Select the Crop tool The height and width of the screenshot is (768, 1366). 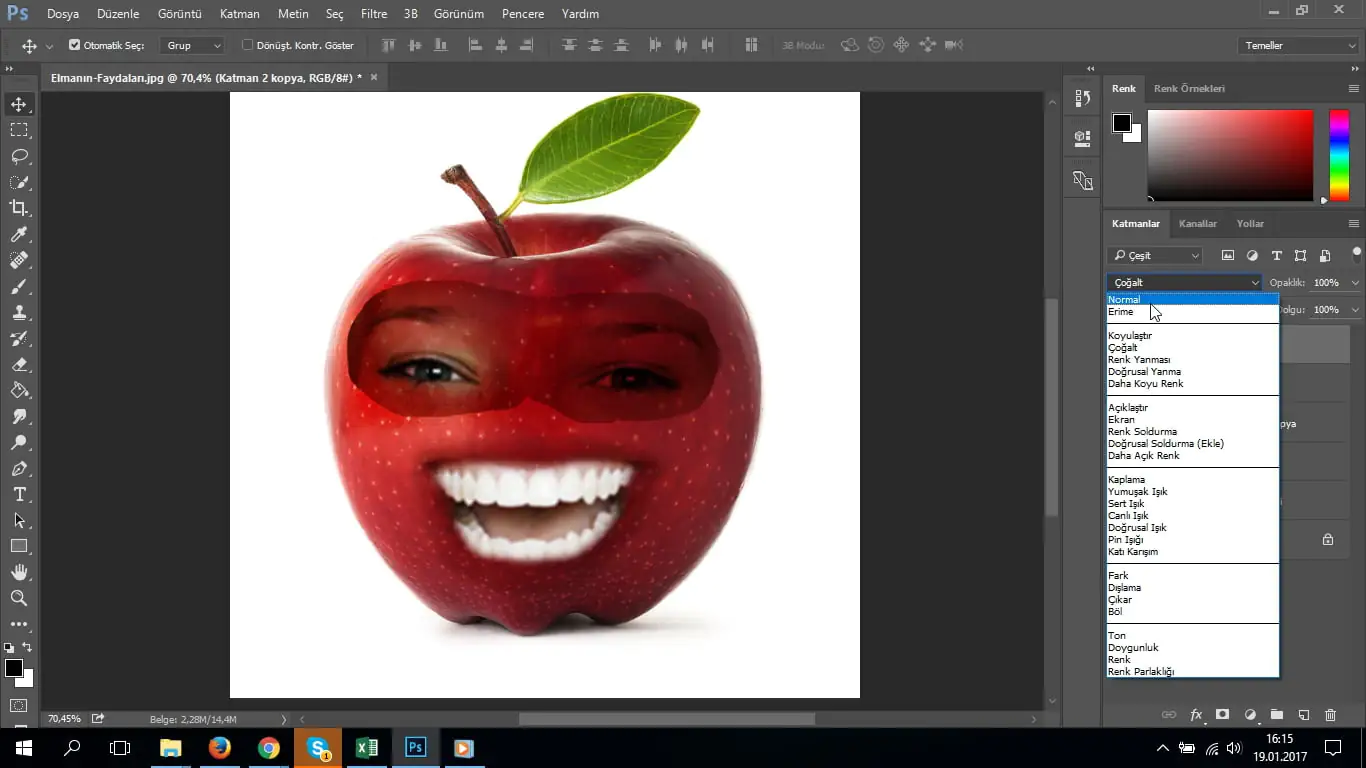(19, 208)
